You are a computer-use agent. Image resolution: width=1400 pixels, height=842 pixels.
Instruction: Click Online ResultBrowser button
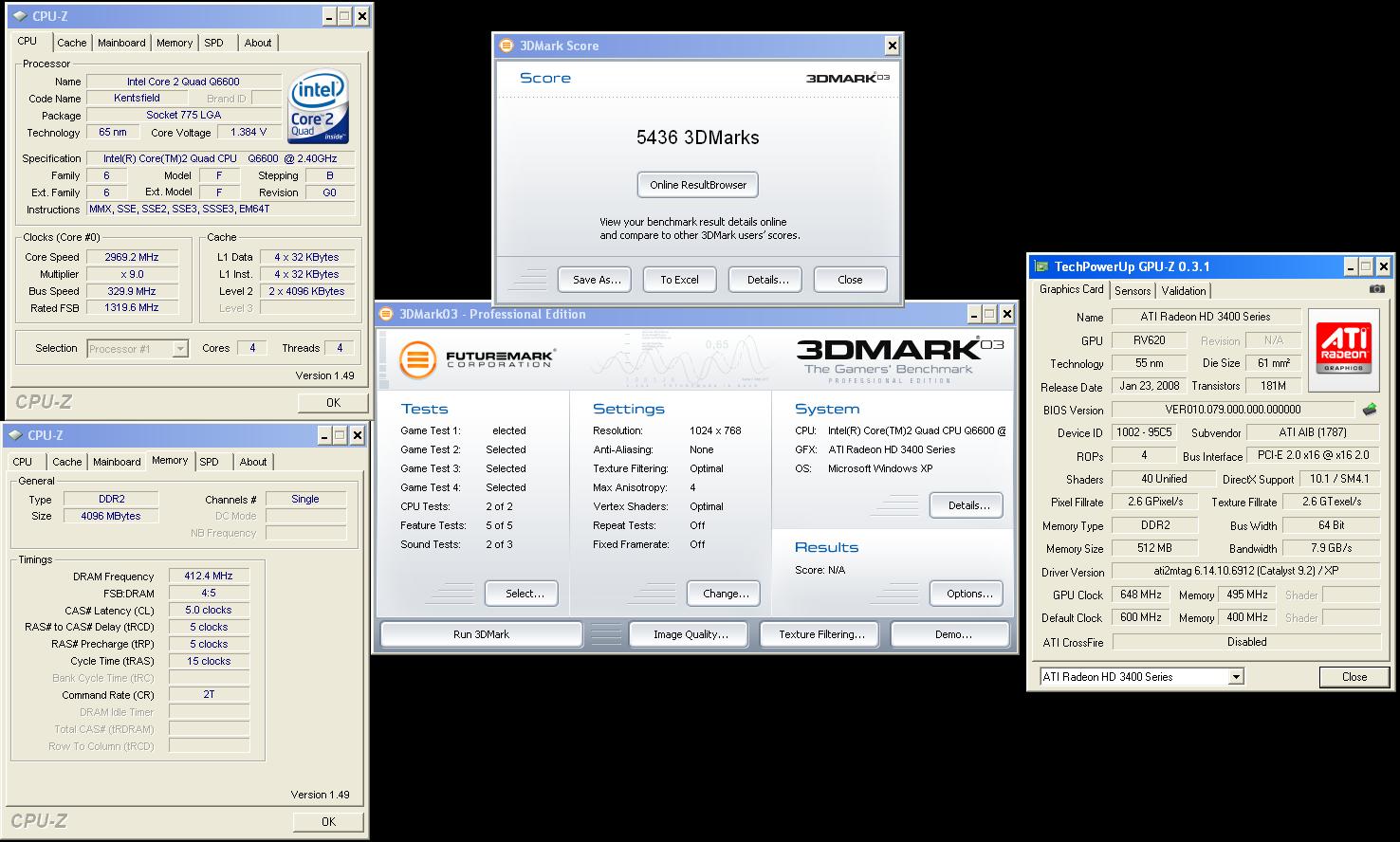698,185
